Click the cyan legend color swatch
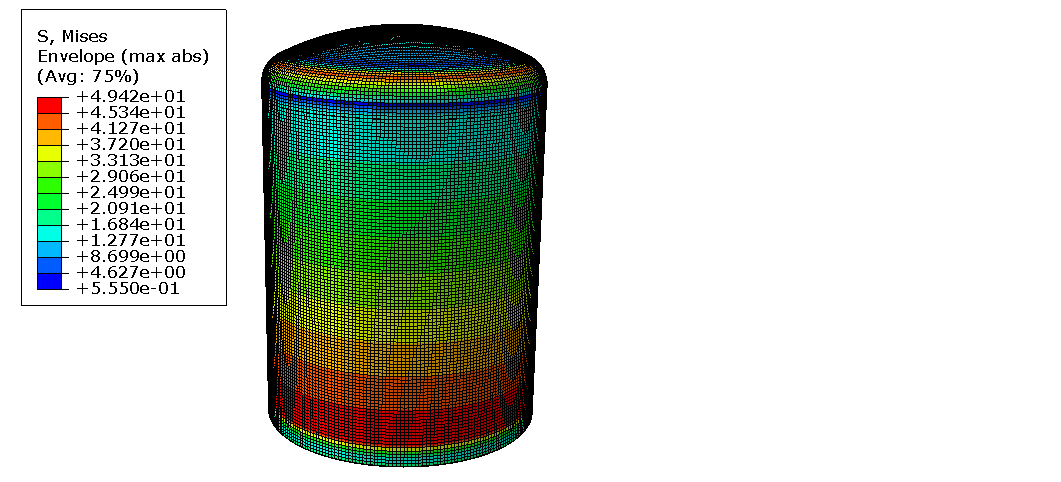Image resolution: width=1061 pixels, height=482 pixels. (x=49, y=234)
